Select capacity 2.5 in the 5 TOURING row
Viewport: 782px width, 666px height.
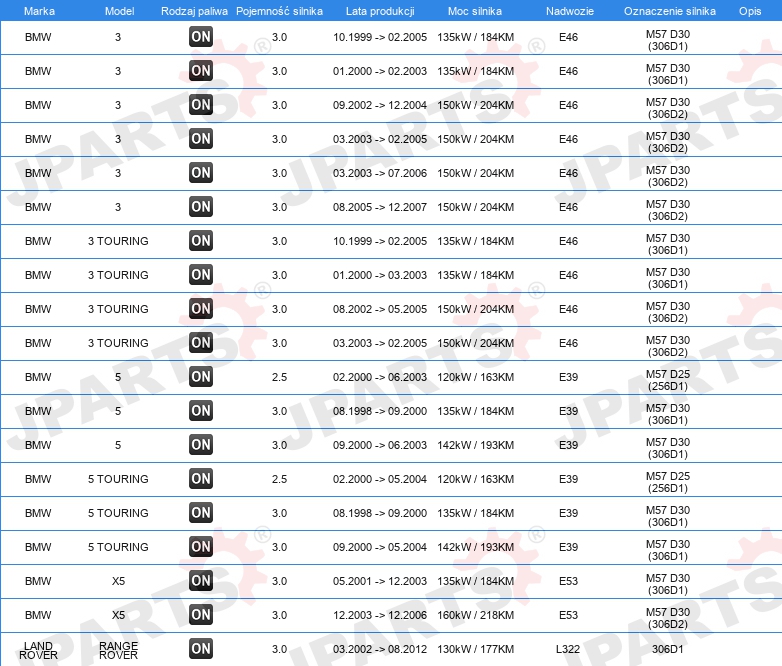click(x=279, y=479)
